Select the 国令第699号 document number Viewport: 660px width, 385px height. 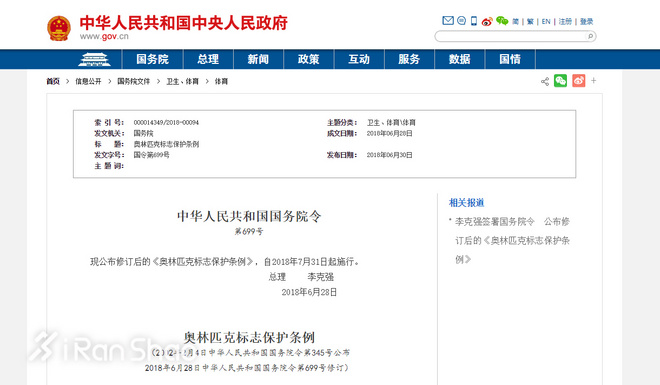[152, 155]
